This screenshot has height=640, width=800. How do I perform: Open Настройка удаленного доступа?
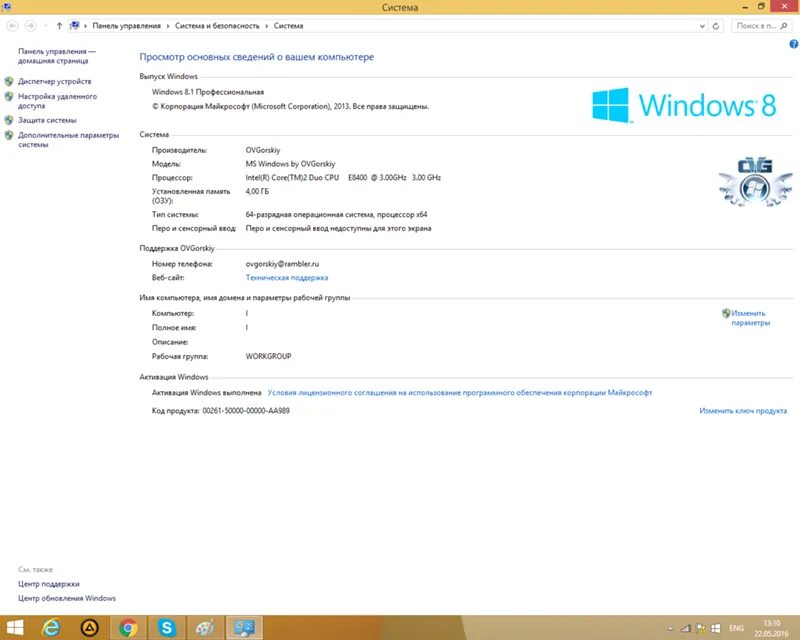(x=57, y=101)
